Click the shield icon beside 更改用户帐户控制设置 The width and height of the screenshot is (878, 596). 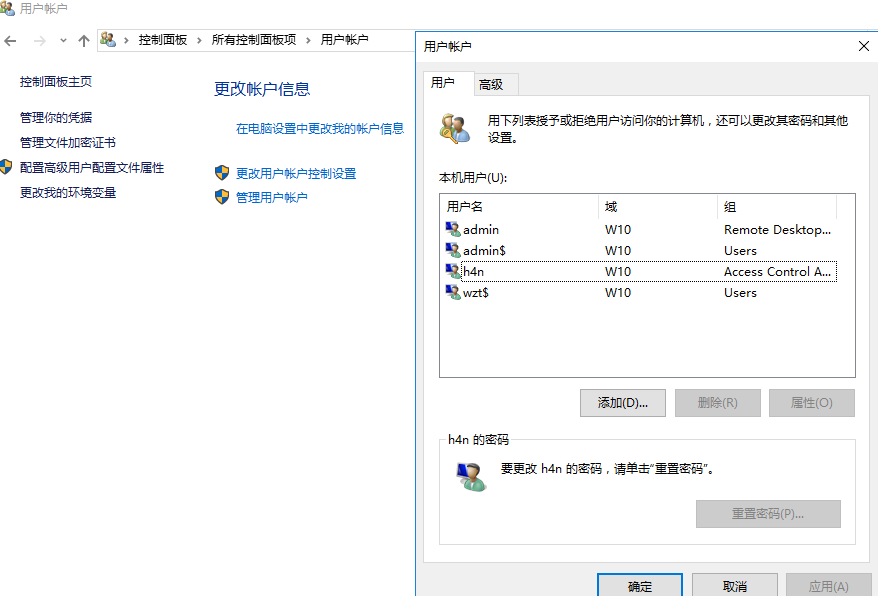tap(222, 173)
